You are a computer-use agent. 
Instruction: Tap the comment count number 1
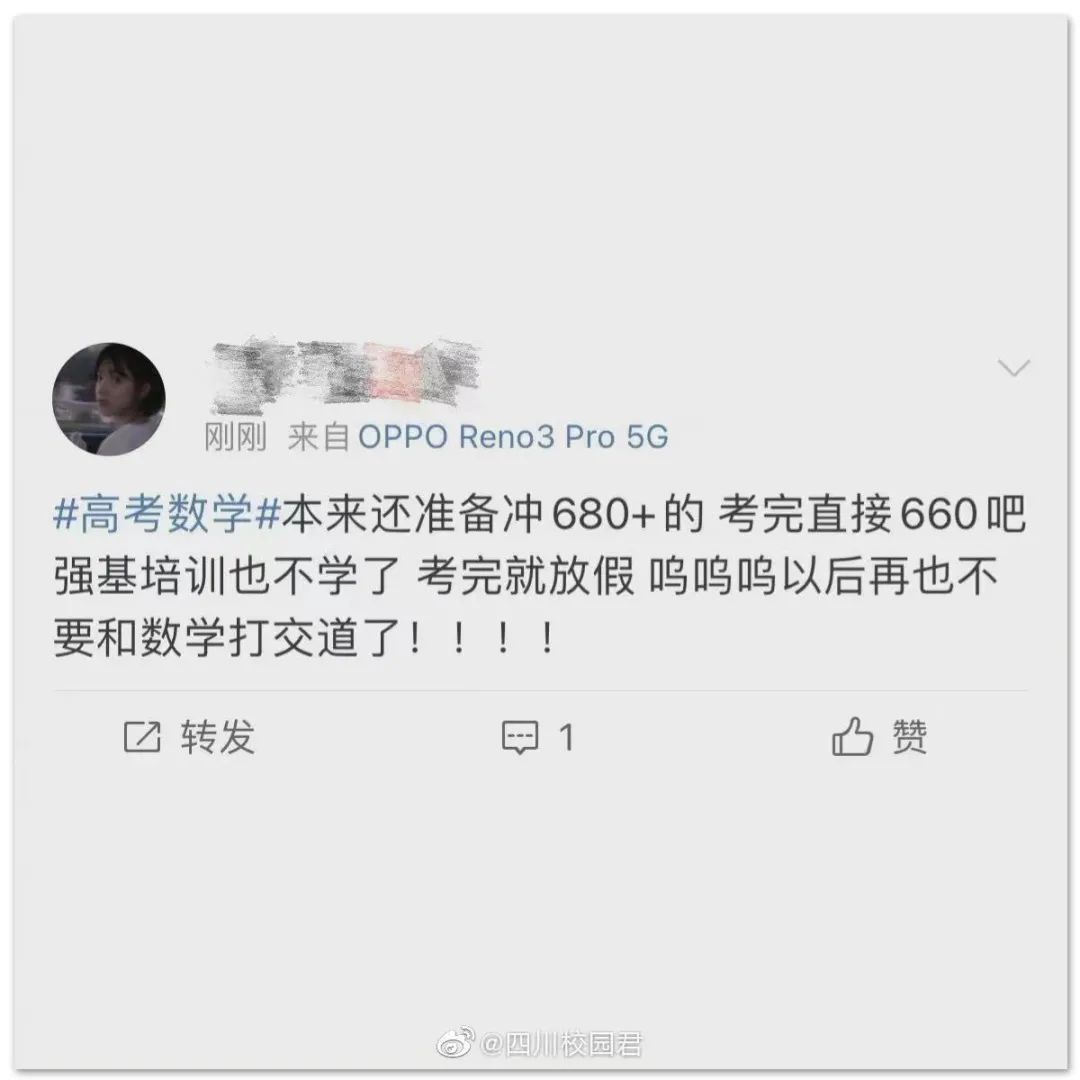tap(566, 738)
